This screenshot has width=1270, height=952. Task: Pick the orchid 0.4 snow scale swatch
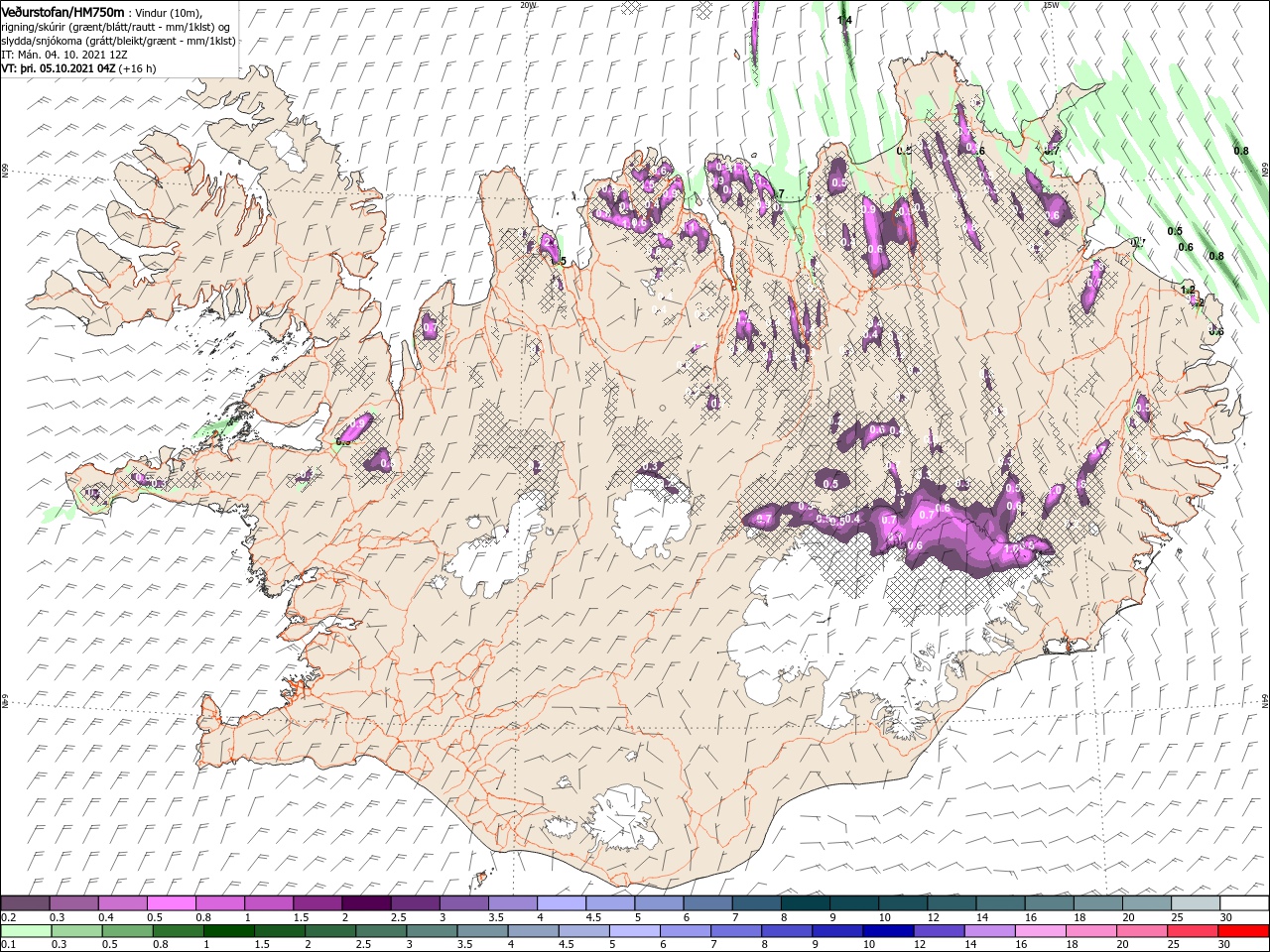[122, 902]
